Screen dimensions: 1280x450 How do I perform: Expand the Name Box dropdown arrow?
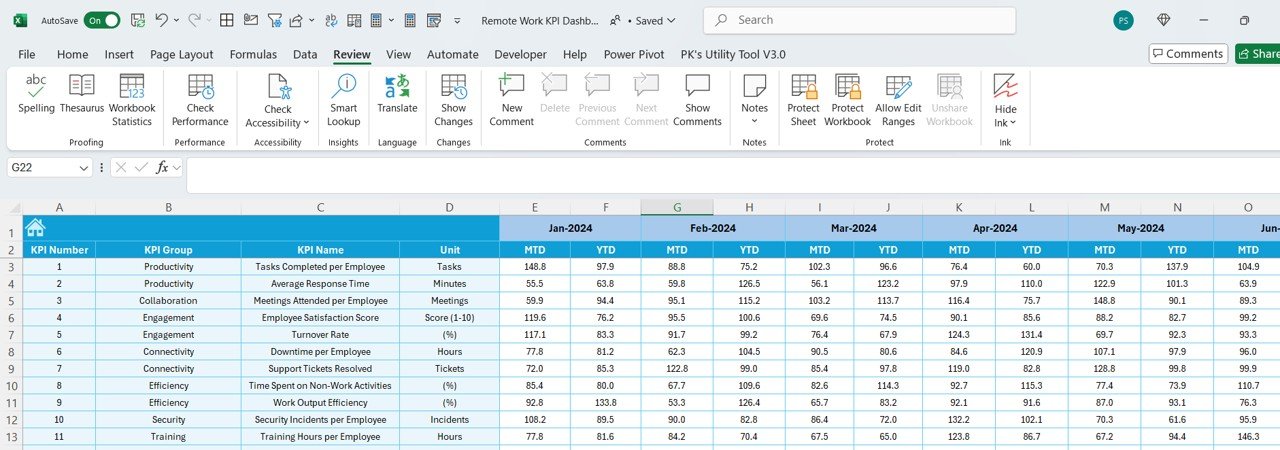coord(86,168)
